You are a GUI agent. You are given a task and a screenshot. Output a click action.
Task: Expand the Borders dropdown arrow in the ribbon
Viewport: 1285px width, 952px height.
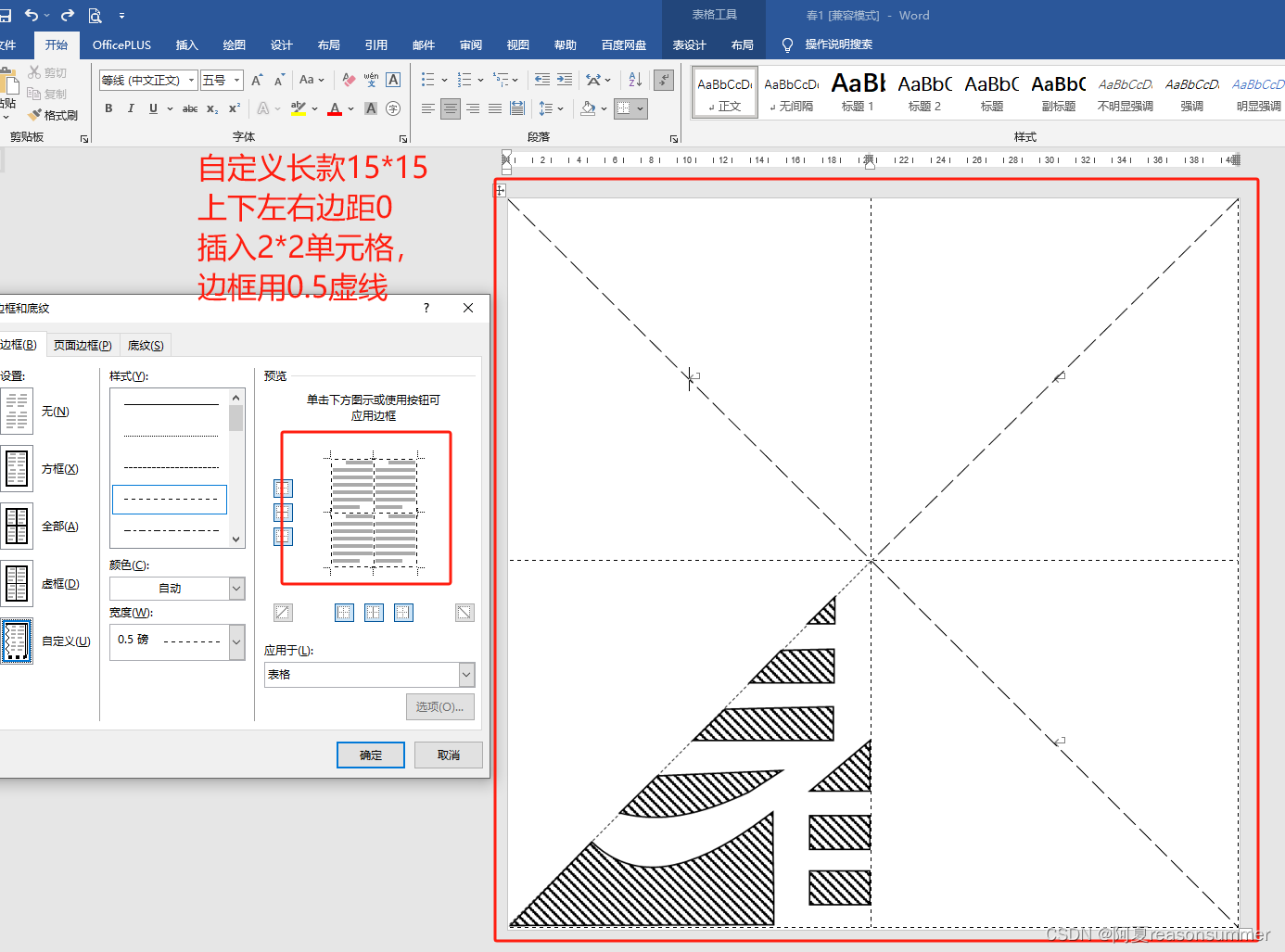[x=640, y=108]
